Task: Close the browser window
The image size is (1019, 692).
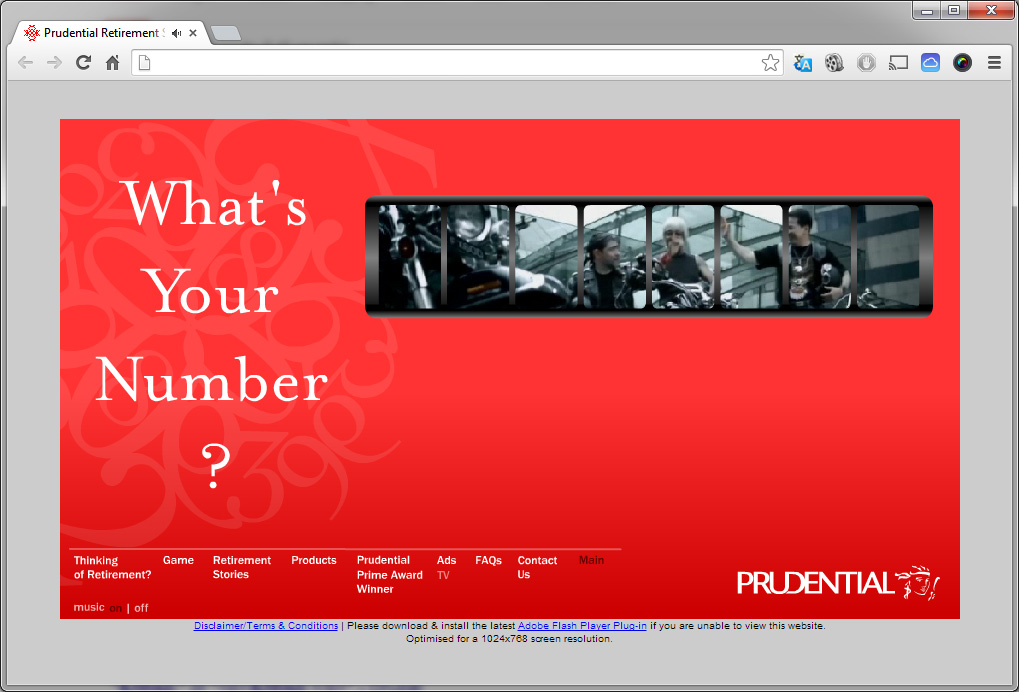Action: [991, 10]
